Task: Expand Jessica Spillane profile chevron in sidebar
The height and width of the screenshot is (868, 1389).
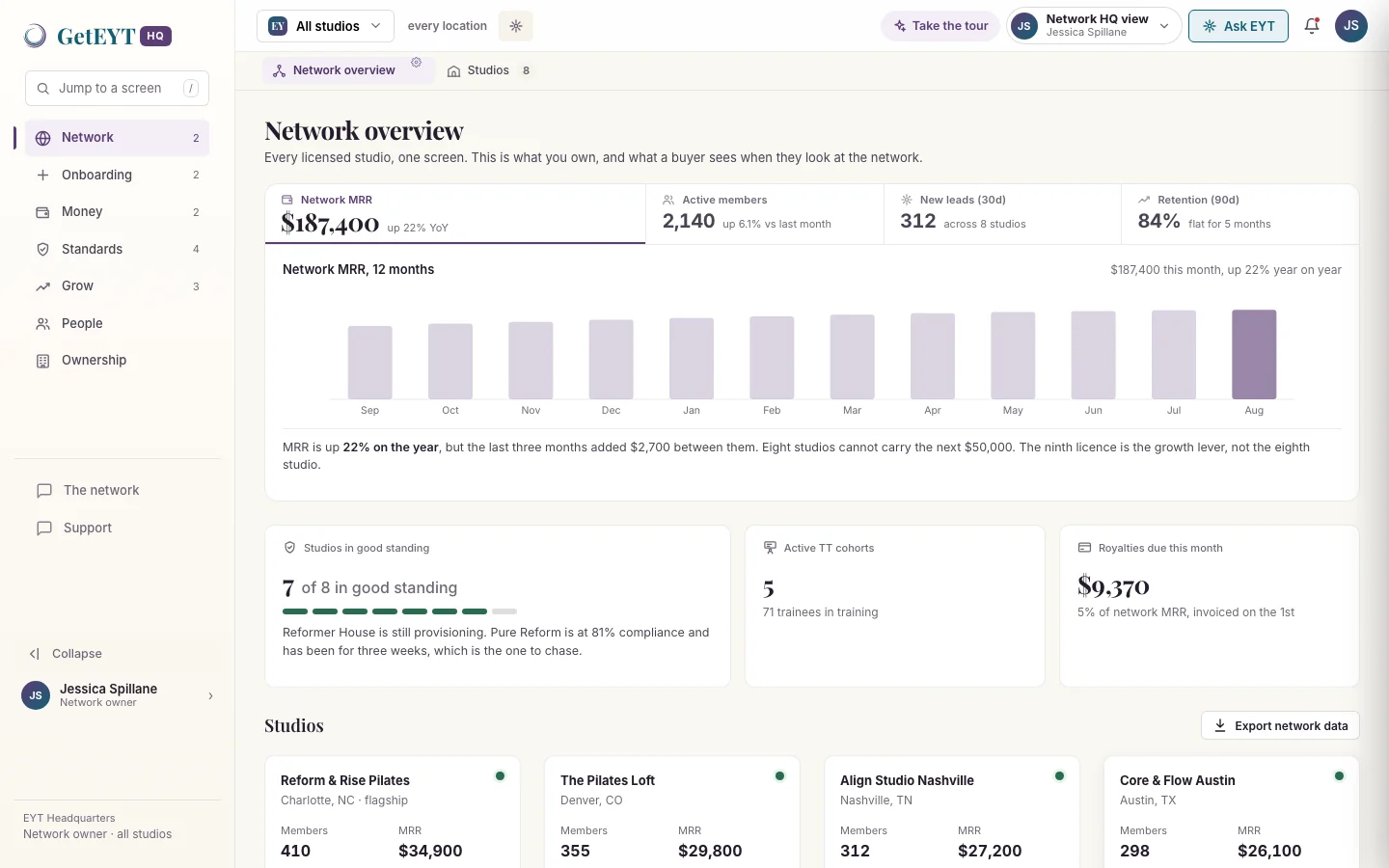Action: click(210, 695)
